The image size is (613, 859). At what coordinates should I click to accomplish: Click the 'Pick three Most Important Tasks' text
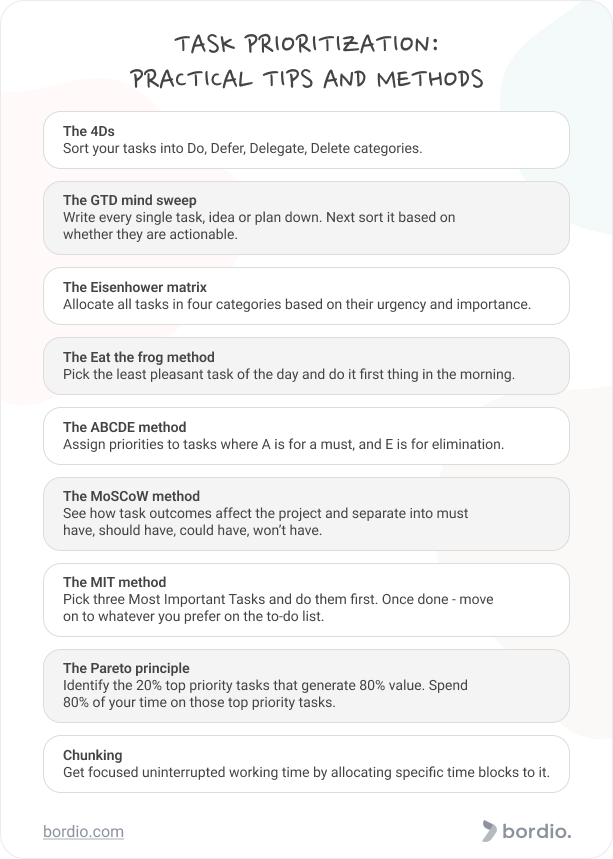278,608
